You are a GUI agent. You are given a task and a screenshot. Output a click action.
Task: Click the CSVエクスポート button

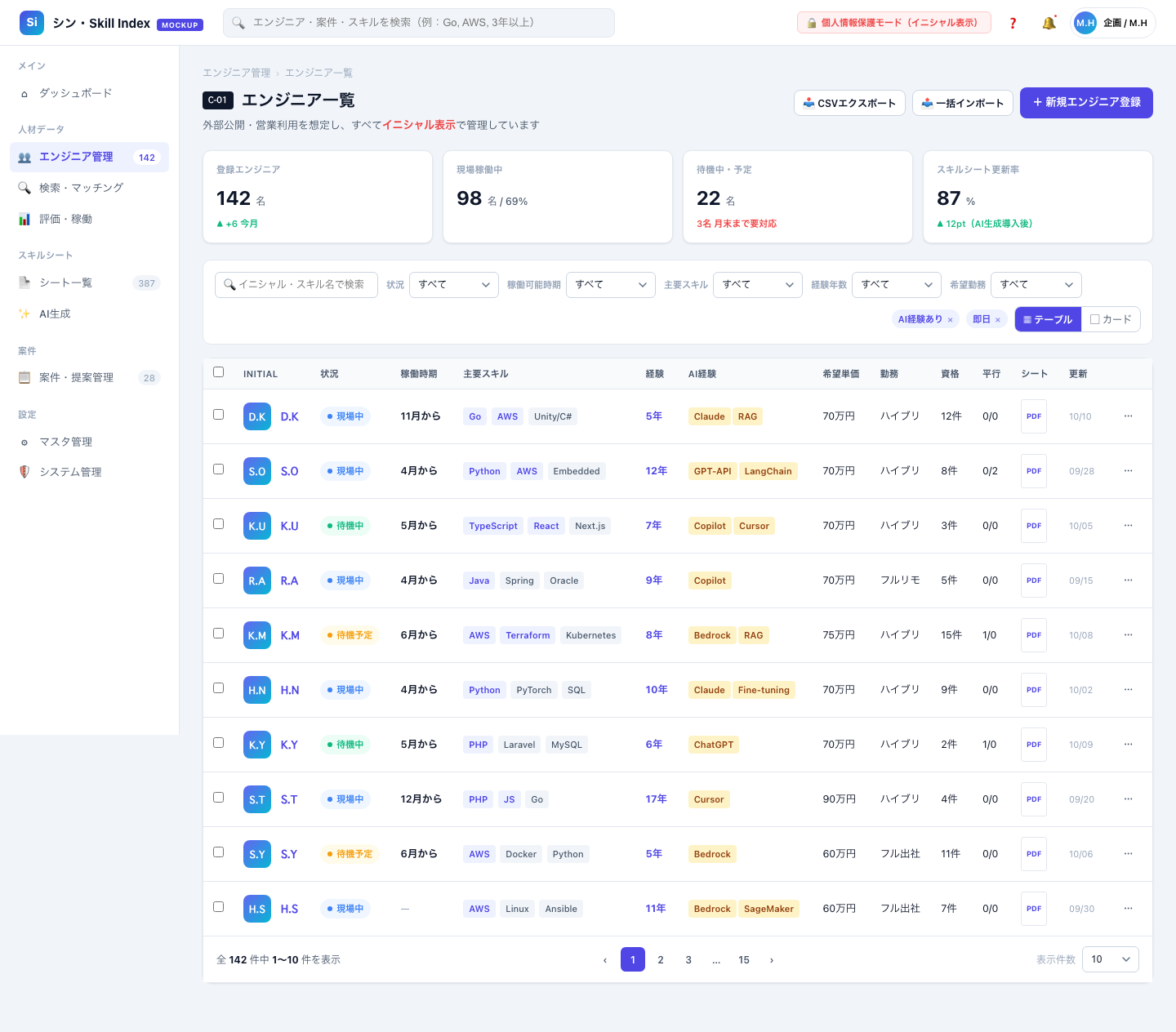849,103
